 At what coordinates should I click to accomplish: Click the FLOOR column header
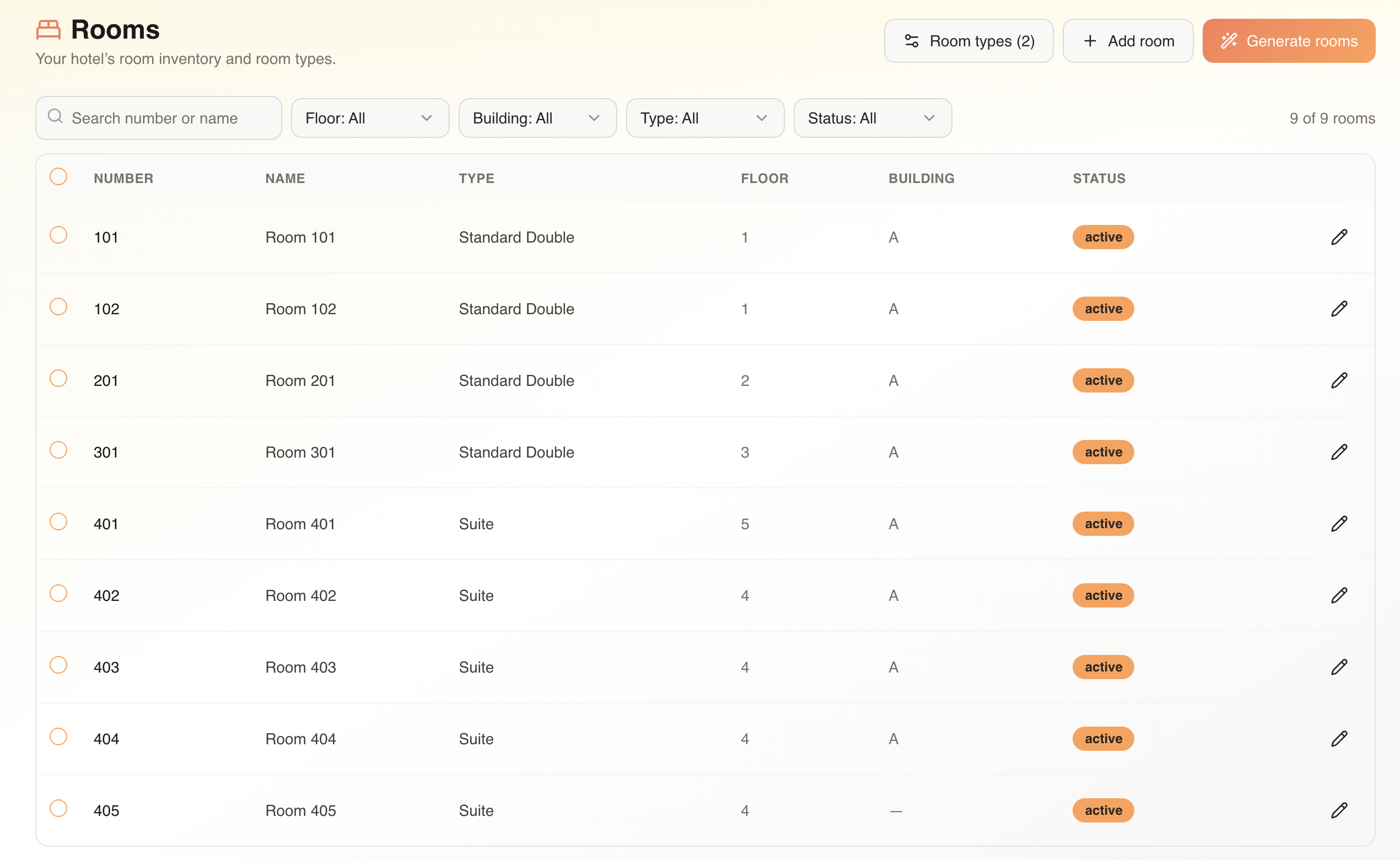tap(764, 179)
